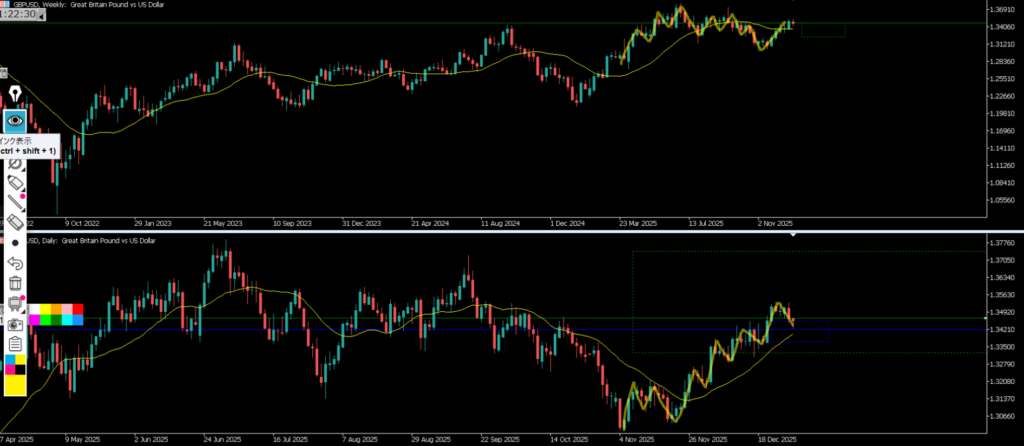
Task: Pick the magenta color swatch in palette
Action: pos(34,320)
